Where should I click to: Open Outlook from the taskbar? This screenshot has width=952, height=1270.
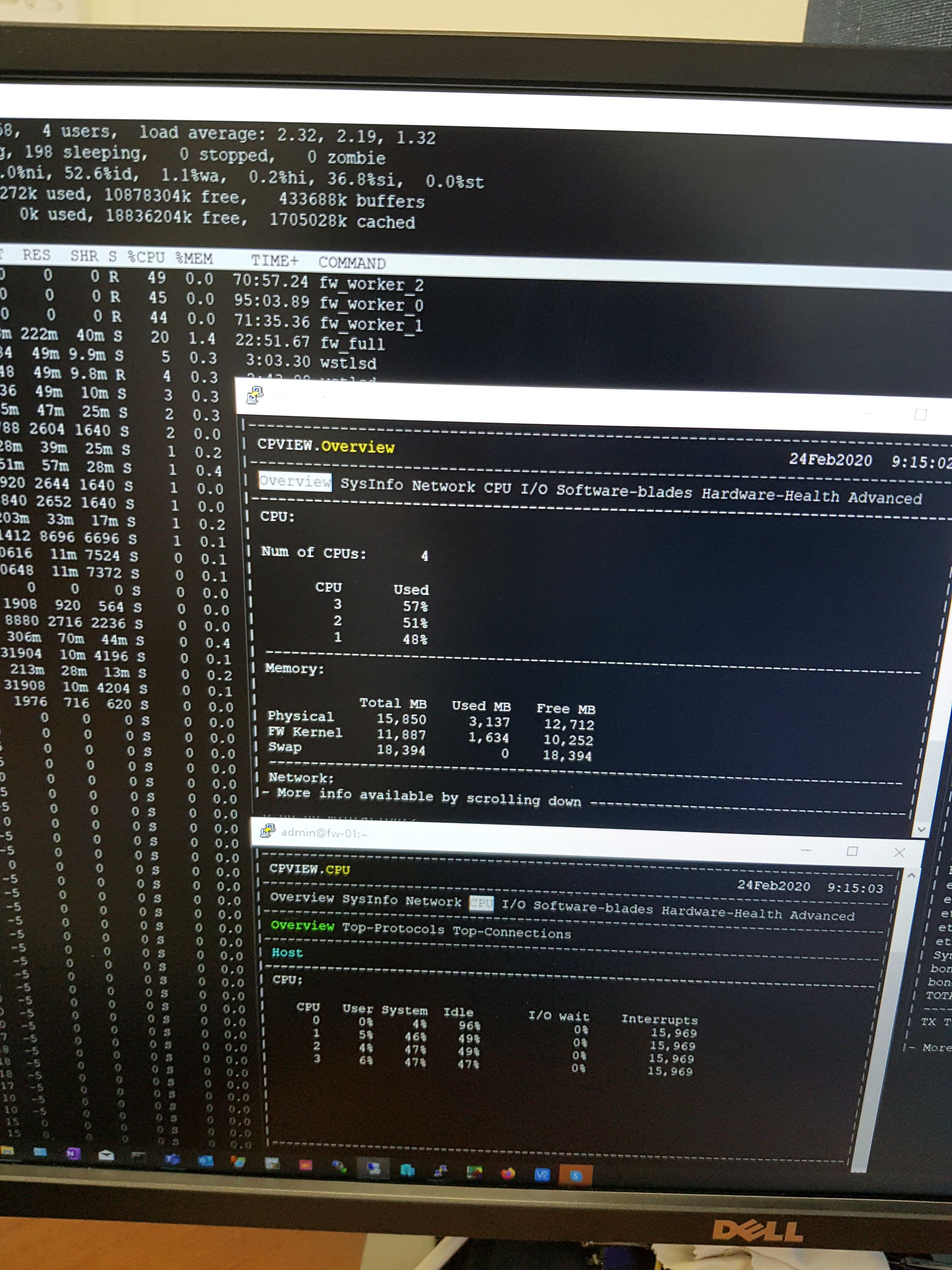tap(206, 1161)
